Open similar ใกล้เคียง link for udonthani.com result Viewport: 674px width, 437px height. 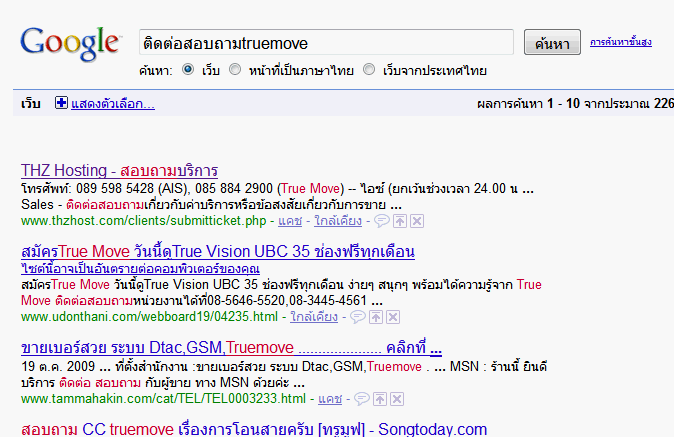click(x=314, y=317)
